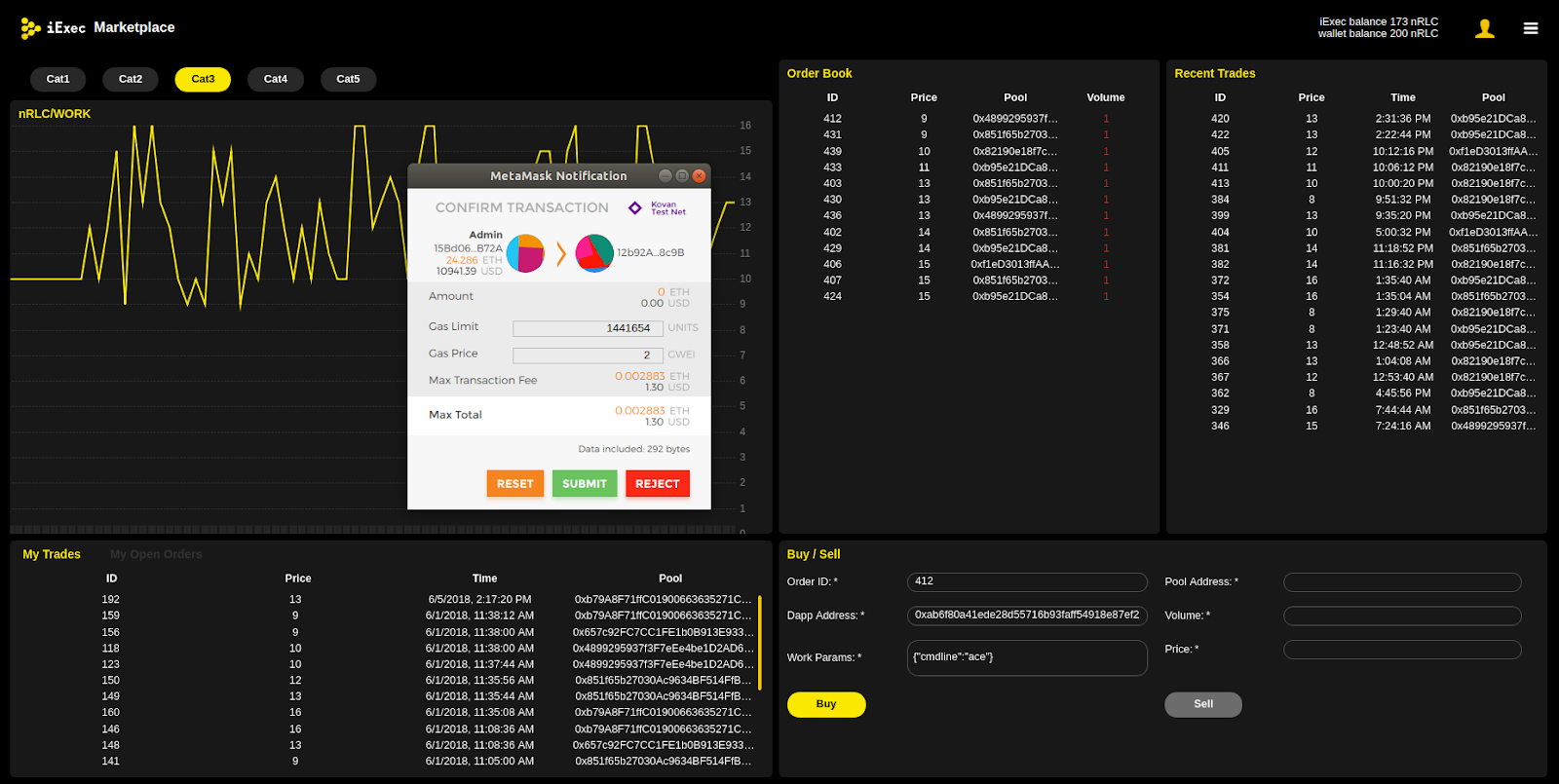Open the hamburger menu icon
This screenshot has width=1559, height=784.
tap(1531, 28)
